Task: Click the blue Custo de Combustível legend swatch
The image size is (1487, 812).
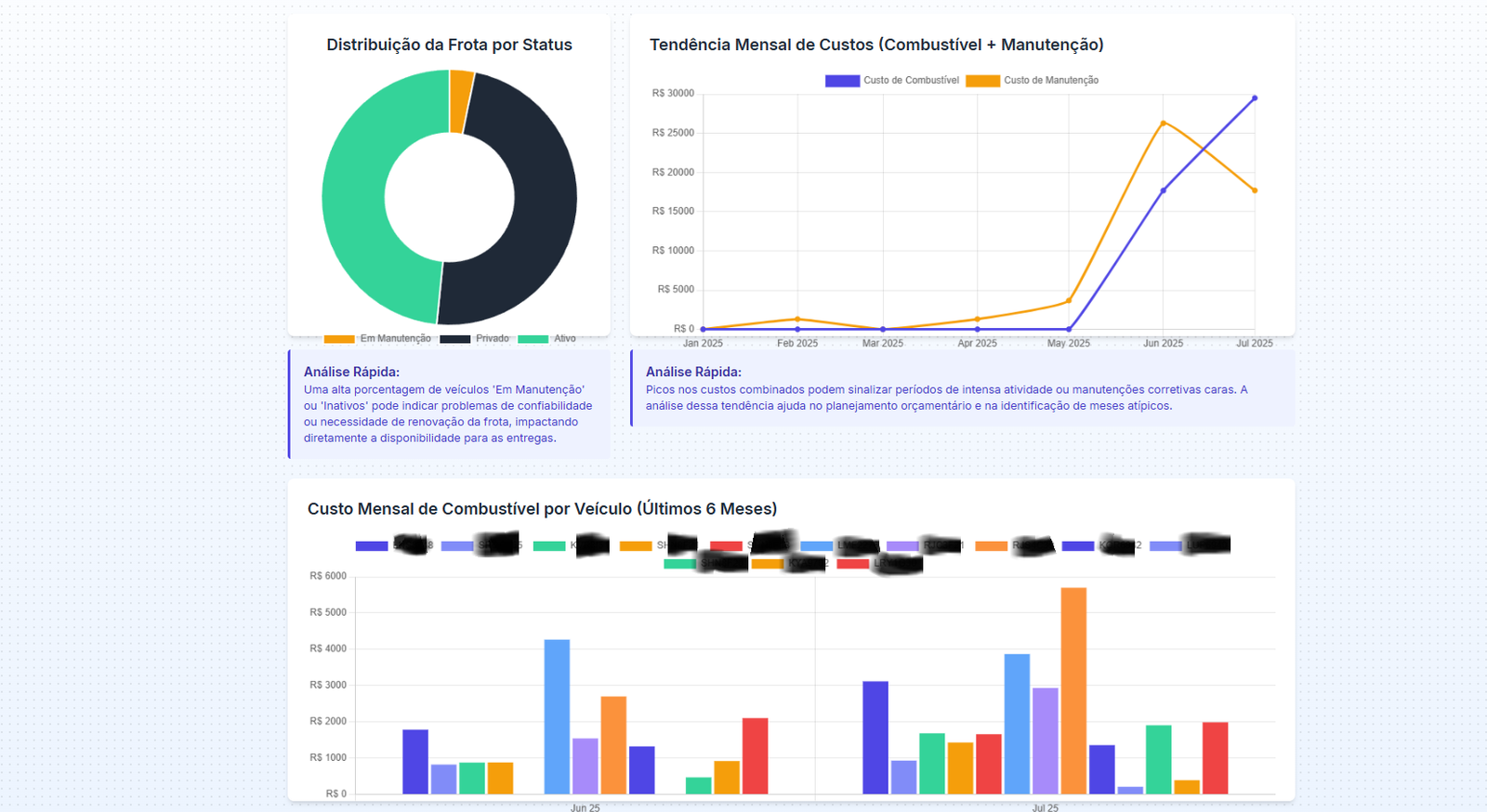Action: [842, 81]
